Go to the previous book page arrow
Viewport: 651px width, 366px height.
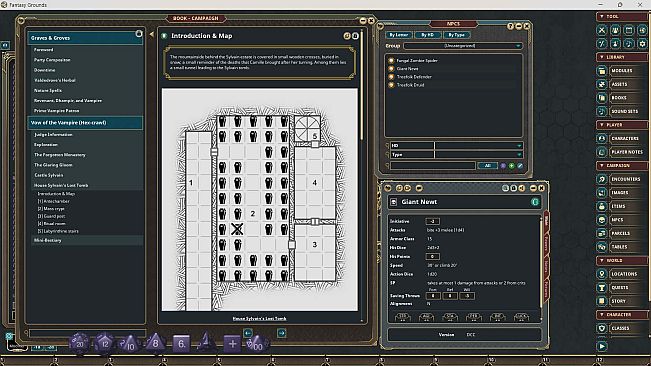pyautogui.click(x=248, y=333)
